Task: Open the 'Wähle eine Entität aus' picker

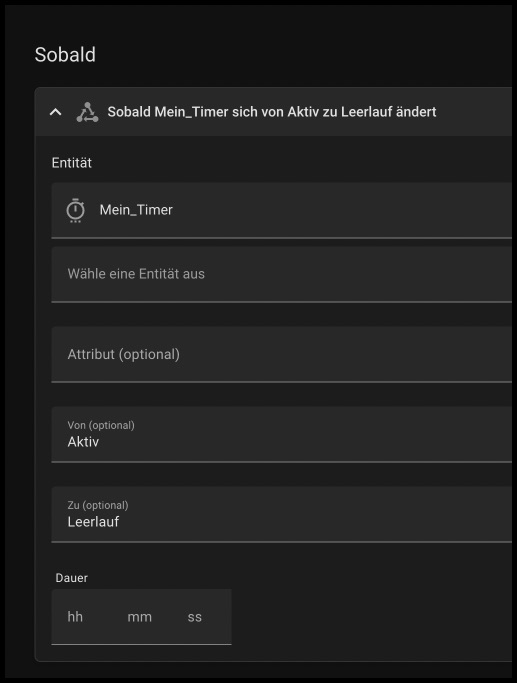Action: [281, 274]
